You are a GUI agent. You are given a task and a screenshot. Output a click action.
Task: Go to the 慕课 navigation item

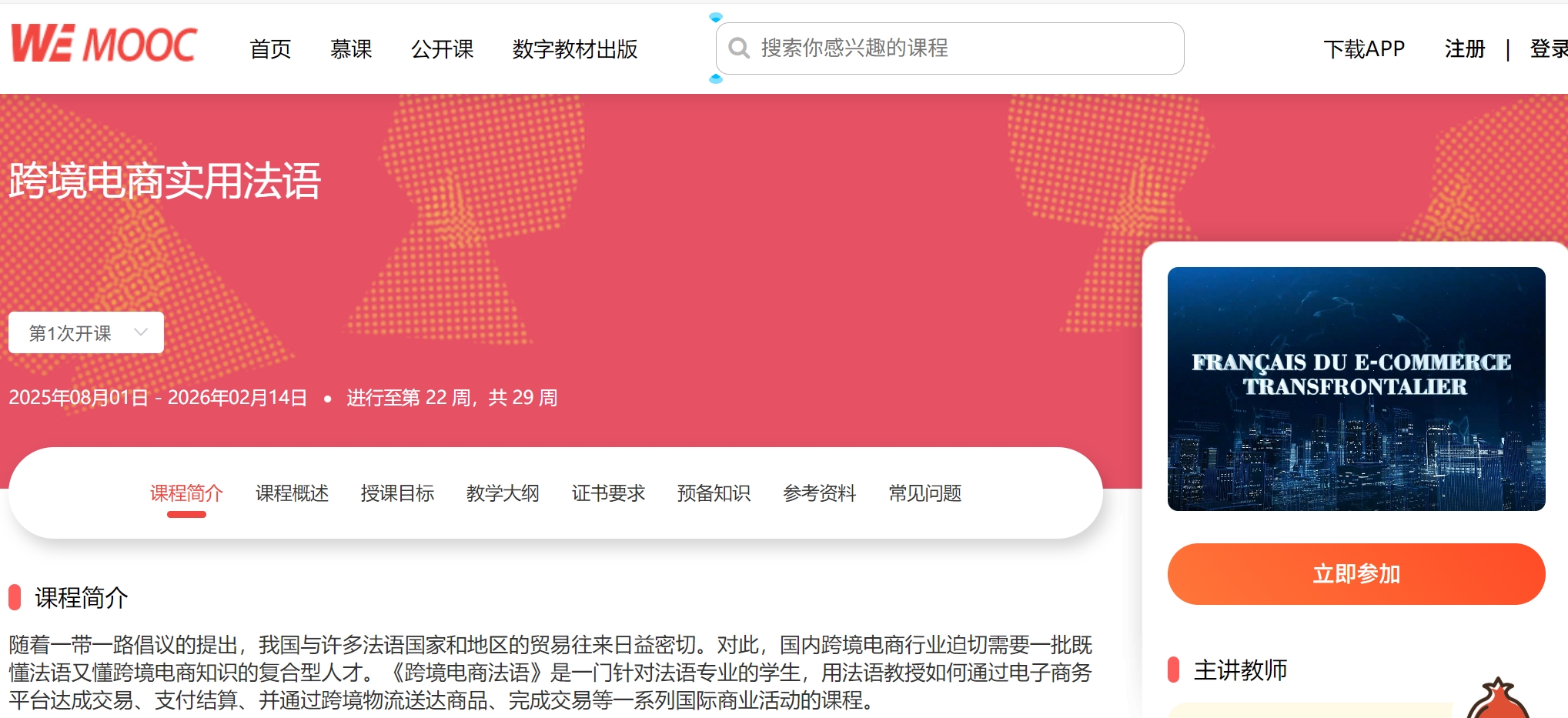(351, 49)
